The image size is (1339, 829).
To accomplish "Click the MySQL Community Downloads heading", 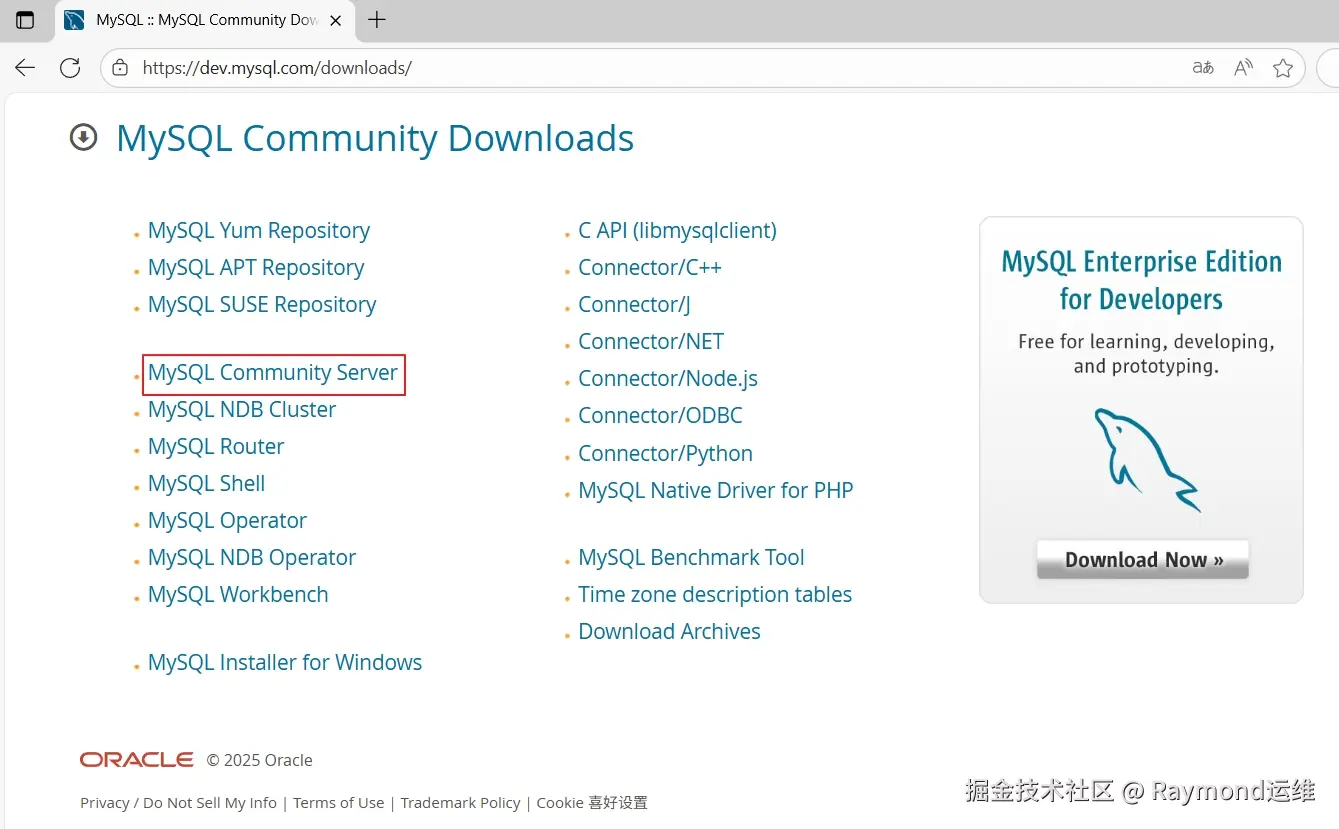I will tap(375, 138).
